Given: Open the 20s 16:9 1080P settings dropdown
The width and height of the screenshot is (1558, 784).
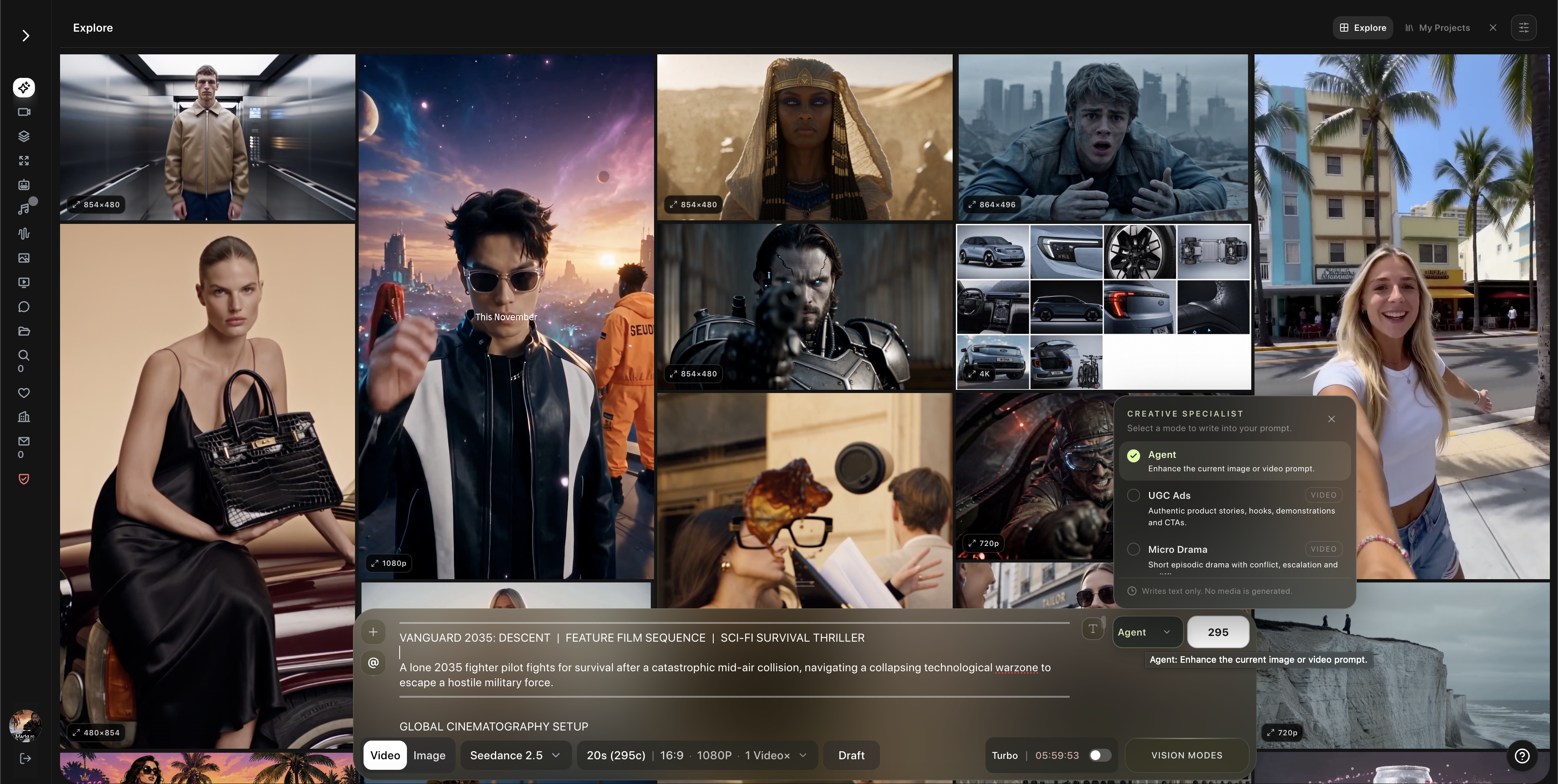Looking at the screenshot, I should 697,756.
